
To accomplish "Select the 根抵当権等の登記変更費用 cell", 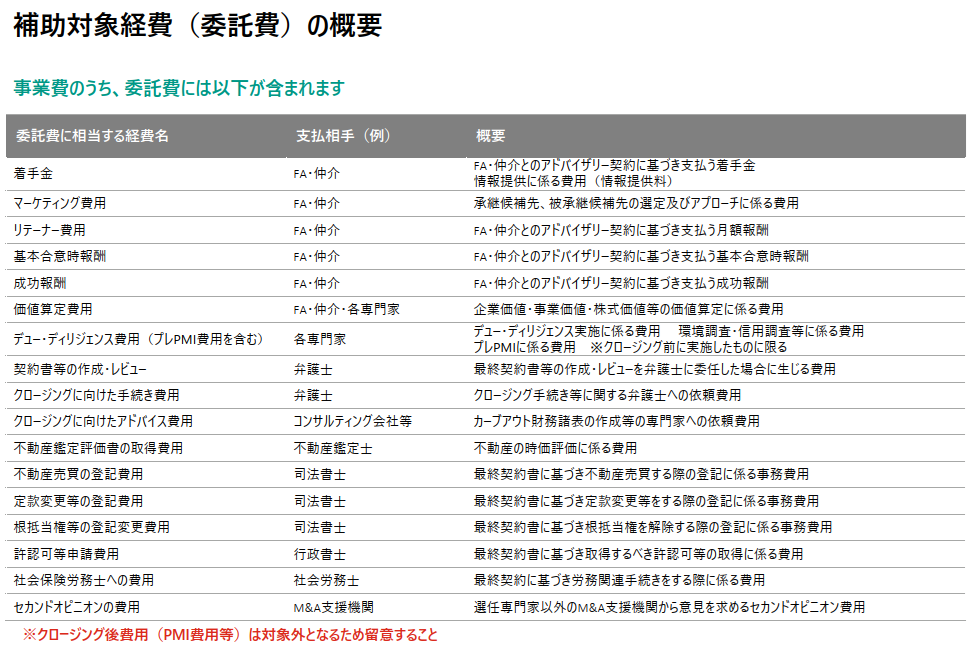I will (x=91, y=528).
